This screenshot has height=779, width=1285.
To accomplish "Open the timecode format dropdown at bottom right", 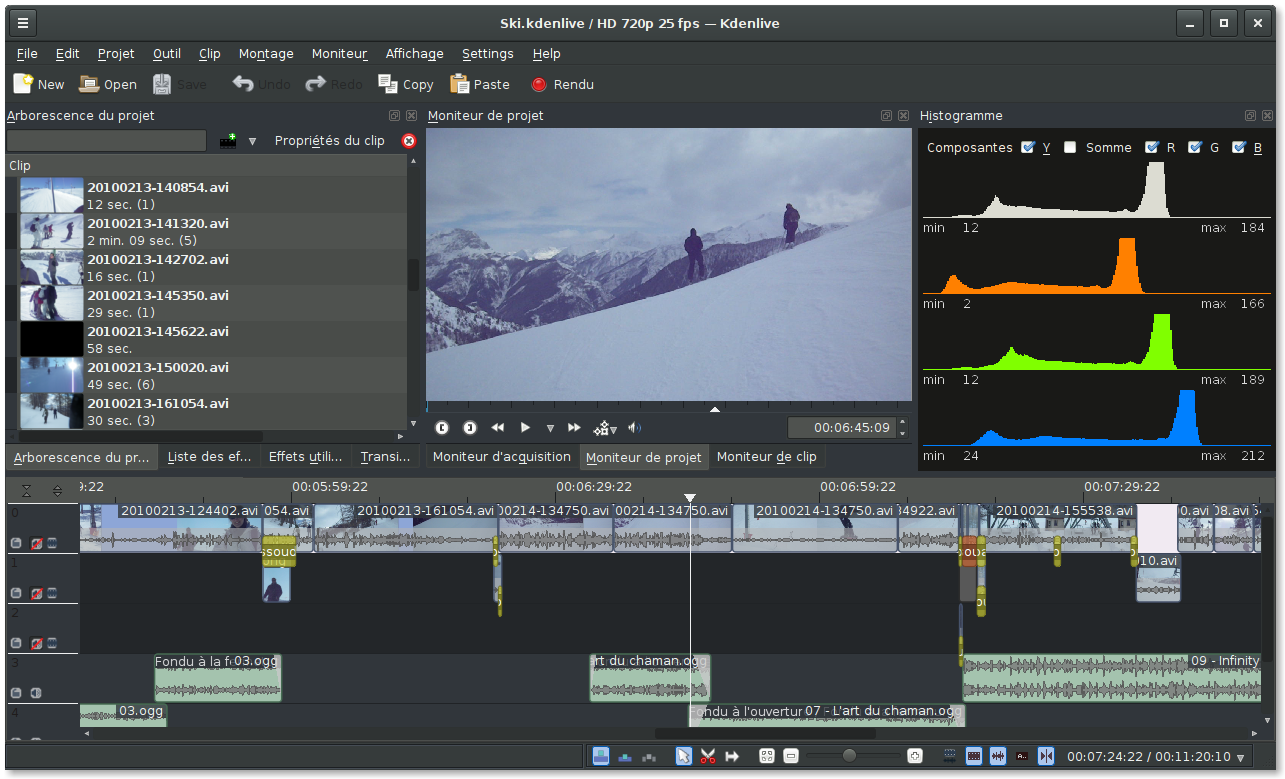I will pos(1241,758).
